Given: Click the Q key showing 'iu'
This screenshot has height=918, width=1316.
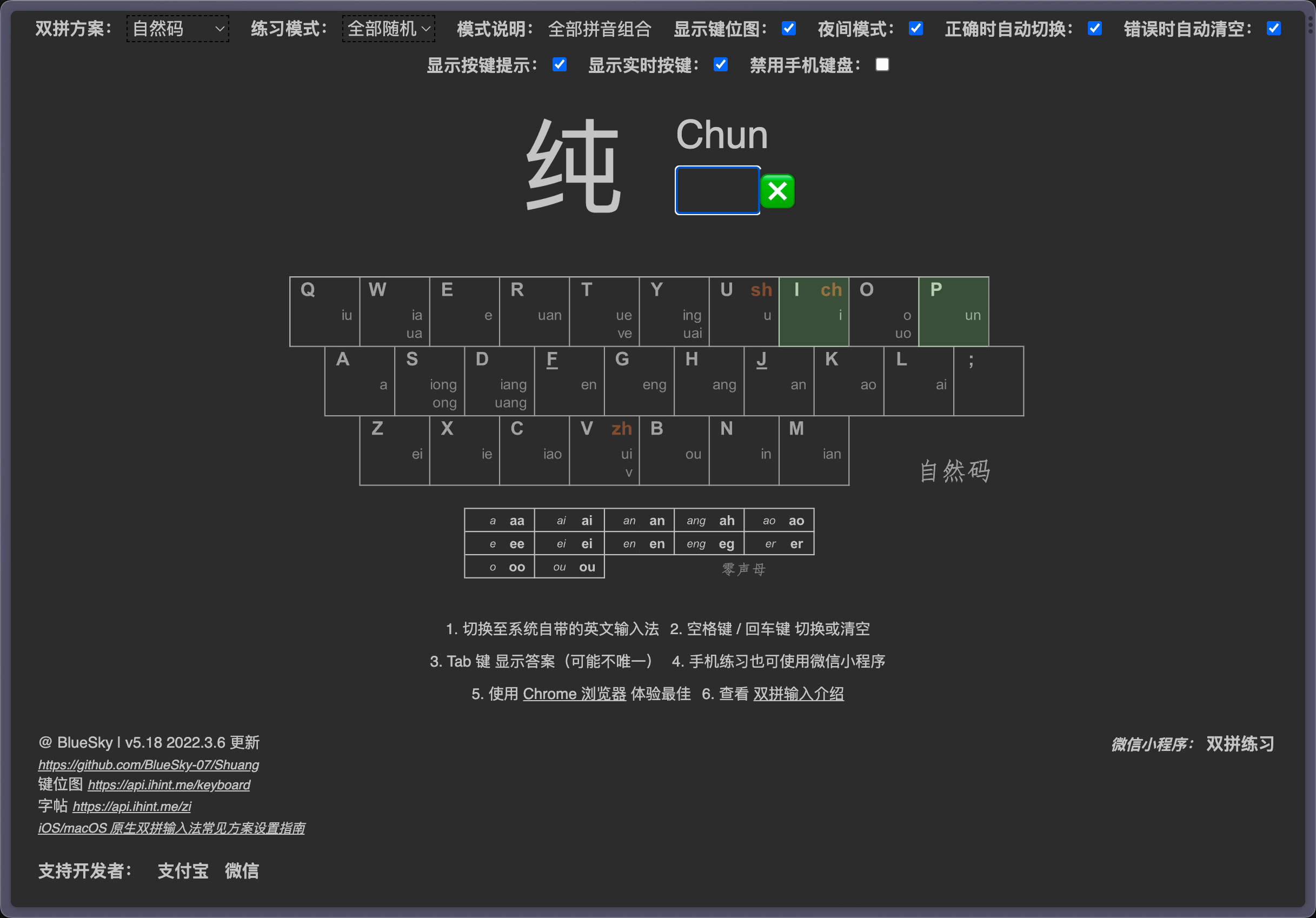Looking at the screenshot, I should (324, 311).
